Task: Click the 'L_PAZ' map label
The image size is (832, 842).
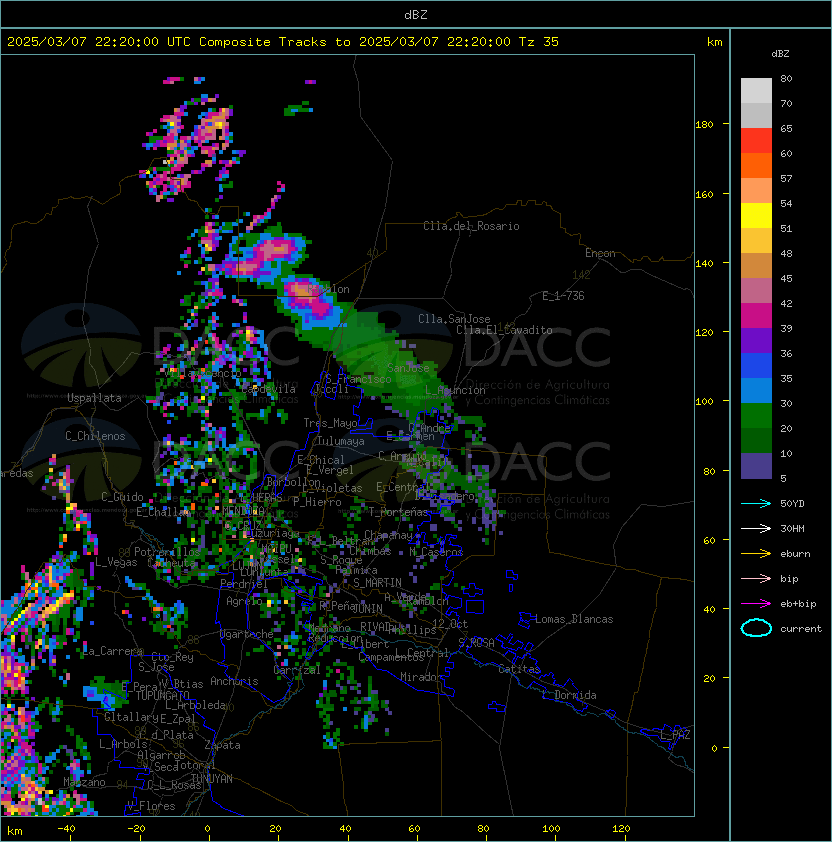Action: [x=675, y=735]
